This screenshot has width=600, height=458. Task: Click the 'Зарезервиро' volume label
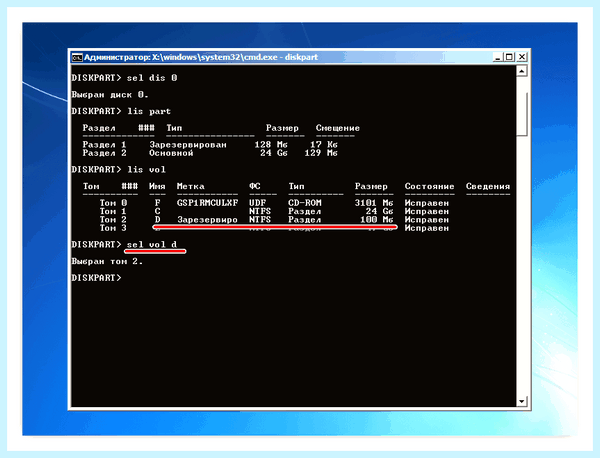click(207, 220)
